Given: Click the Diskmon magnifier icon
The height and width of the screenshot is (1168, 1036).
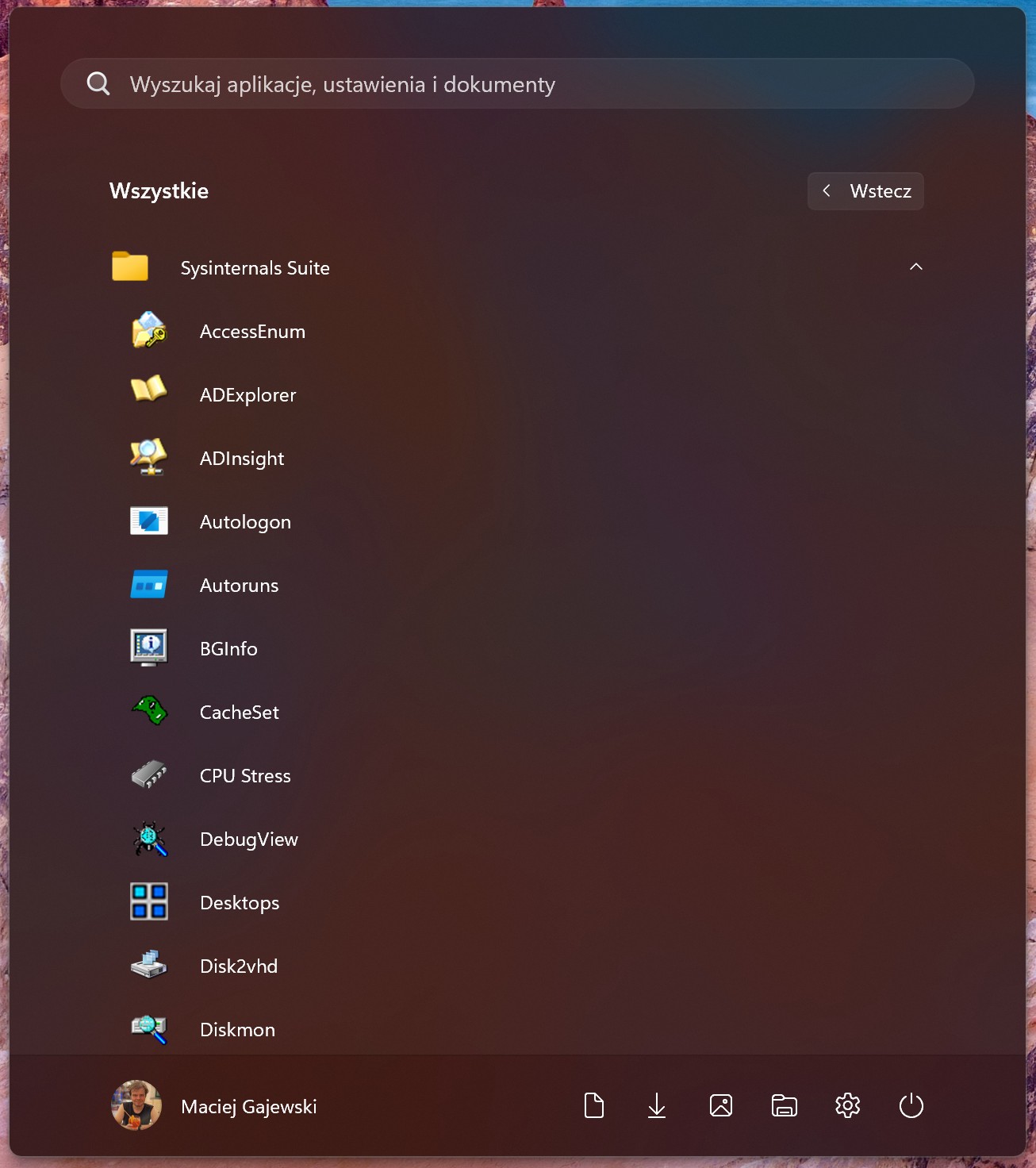Looking at the screenshot, I should 149,1029.
